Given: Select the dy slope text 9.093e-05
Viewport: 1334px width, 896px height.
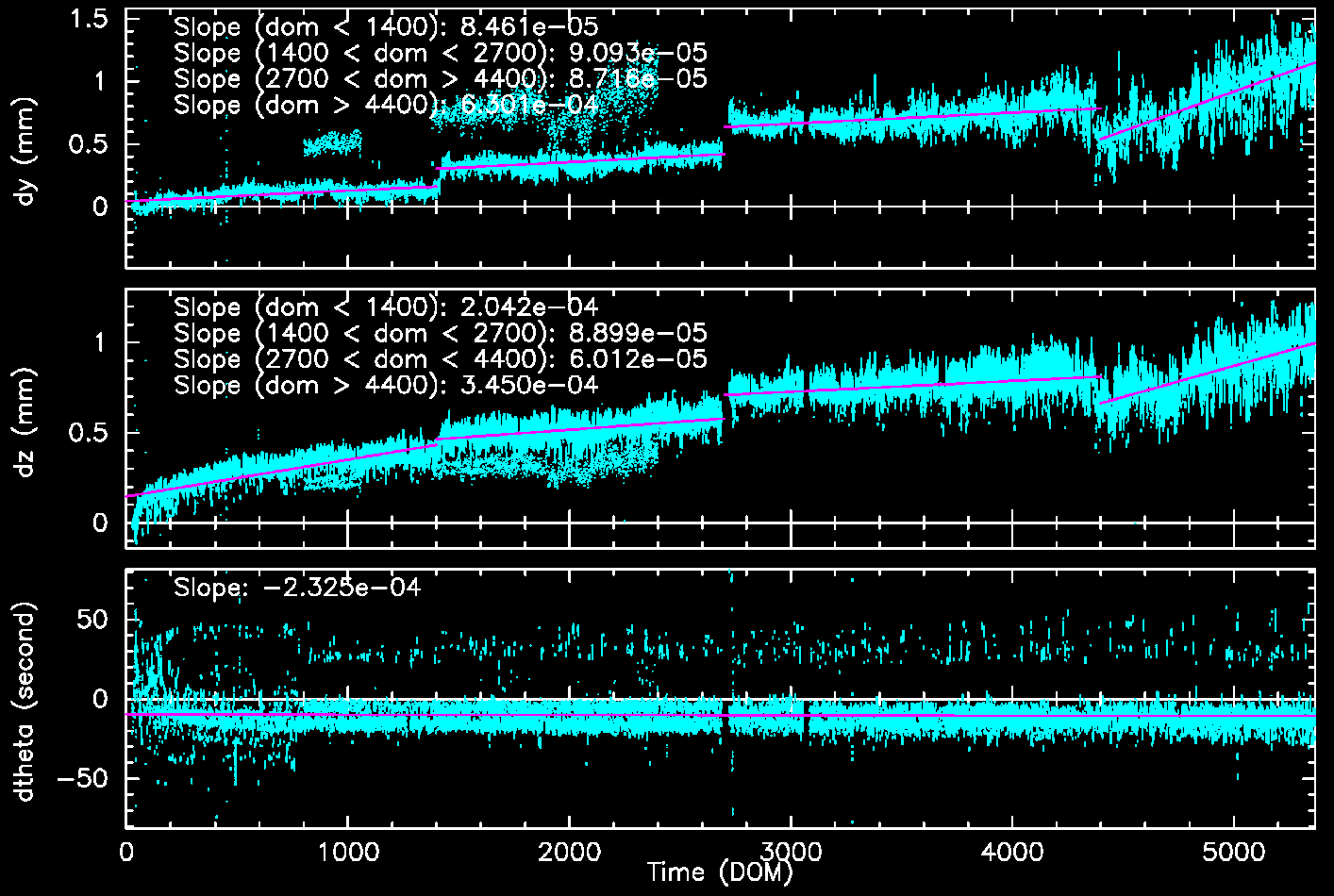Looking at the screenshot, I should click(x=638, y=54).
